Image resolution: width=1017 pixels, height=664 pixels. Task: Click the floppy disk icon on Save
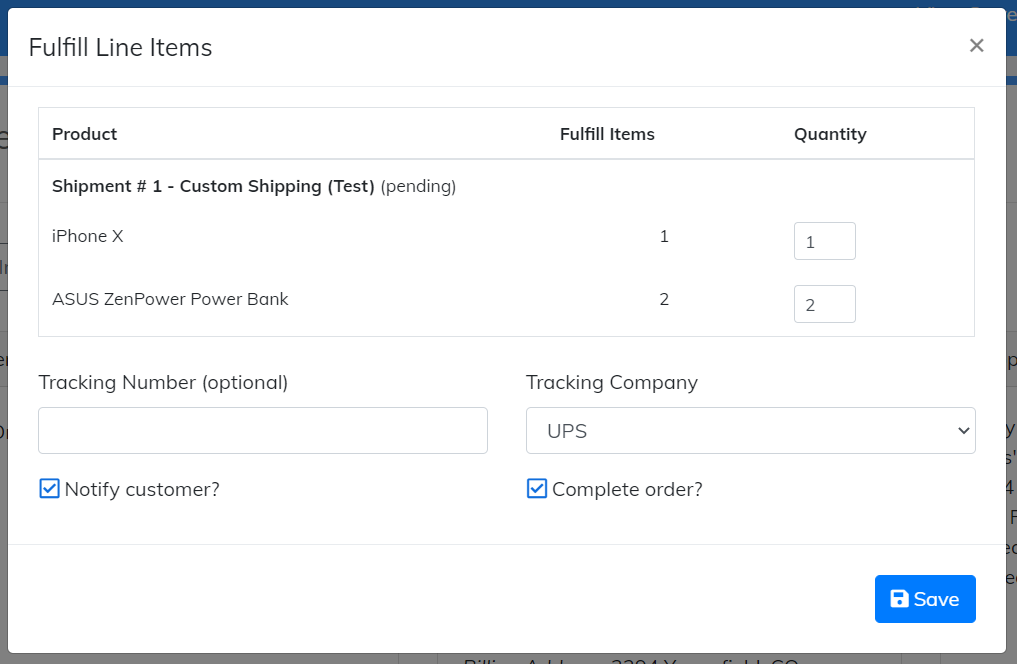click(899, 599)
